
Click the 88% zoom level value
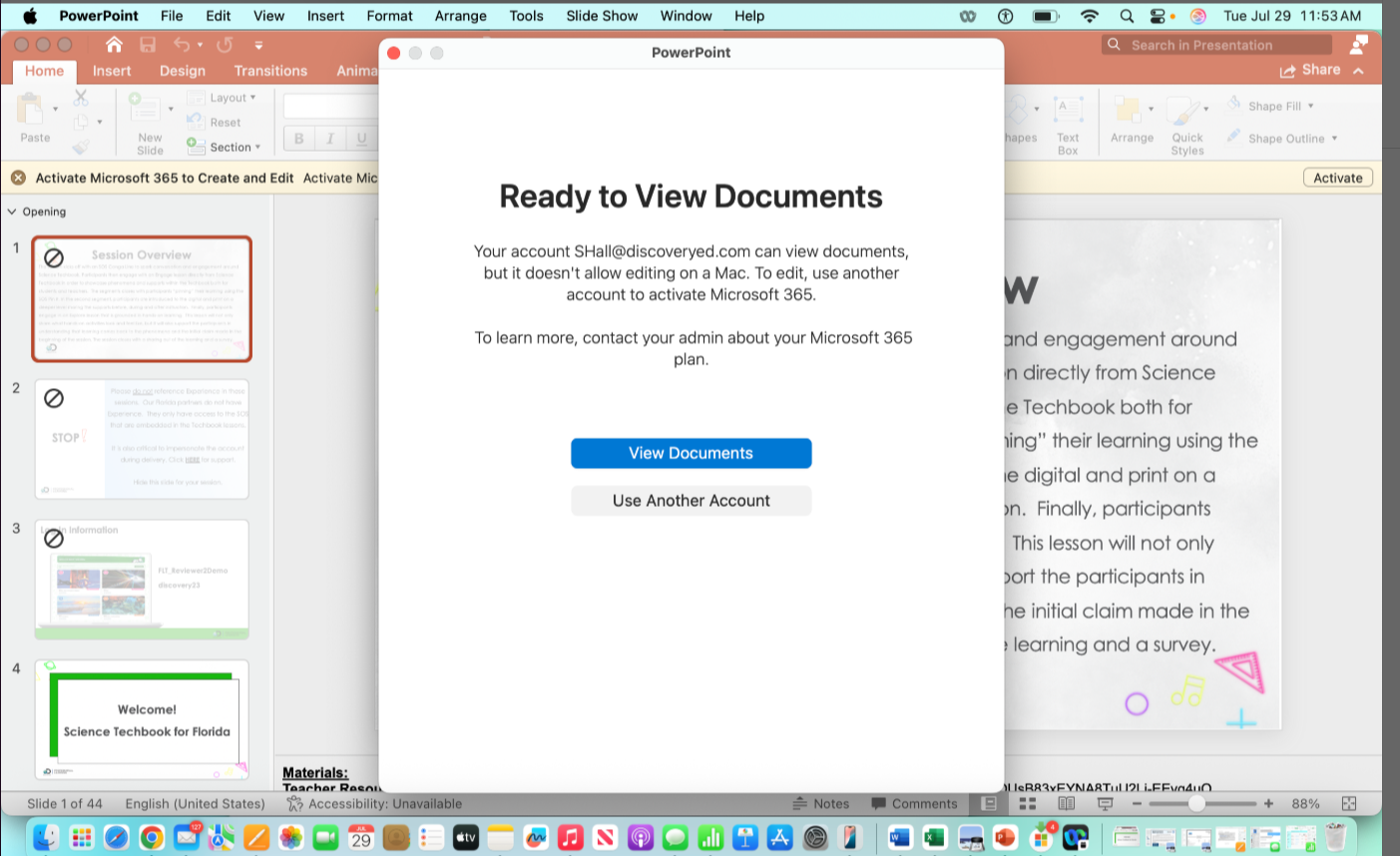1305,804
